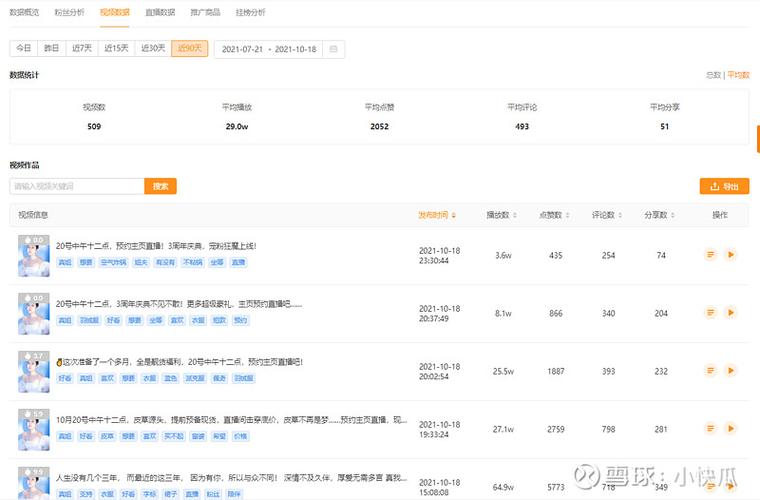Play the video published at 19:33:24
This screenshot has height=500, width=760.
coord(730,428)
